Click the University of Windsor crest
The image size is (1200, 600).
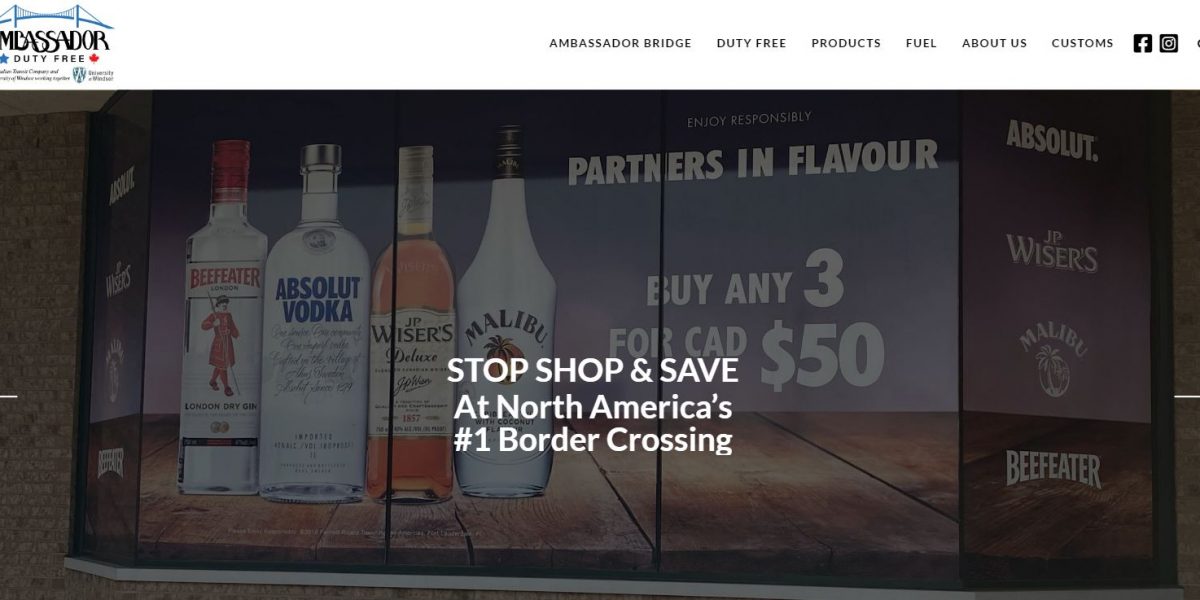[x=78, y=75]
